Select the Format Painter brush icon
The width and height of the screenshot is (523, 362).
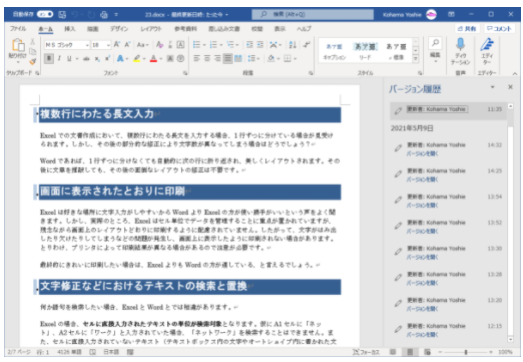point(33,61)
